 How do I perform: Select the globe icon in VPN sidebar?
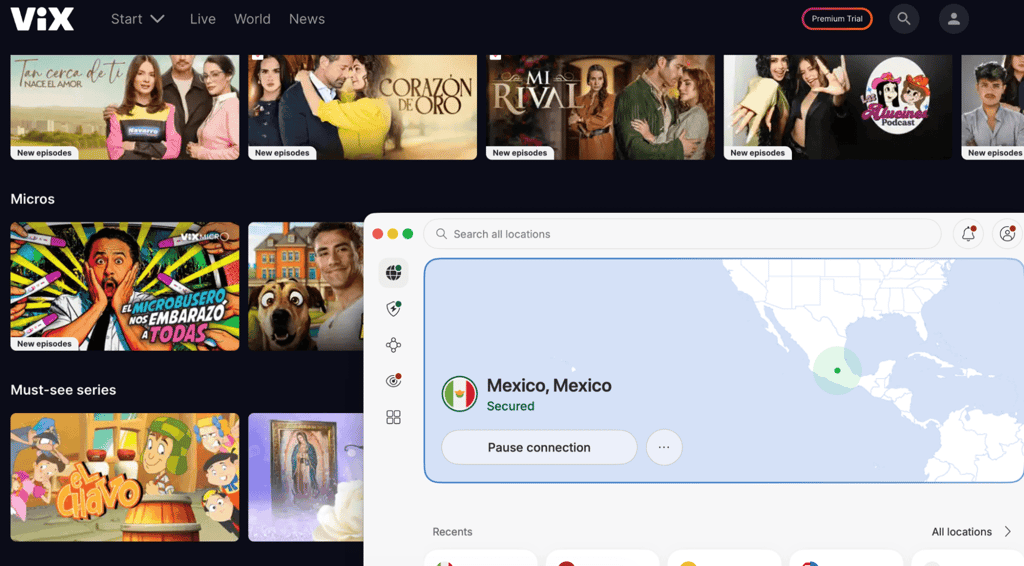click(x=393, y=272)
